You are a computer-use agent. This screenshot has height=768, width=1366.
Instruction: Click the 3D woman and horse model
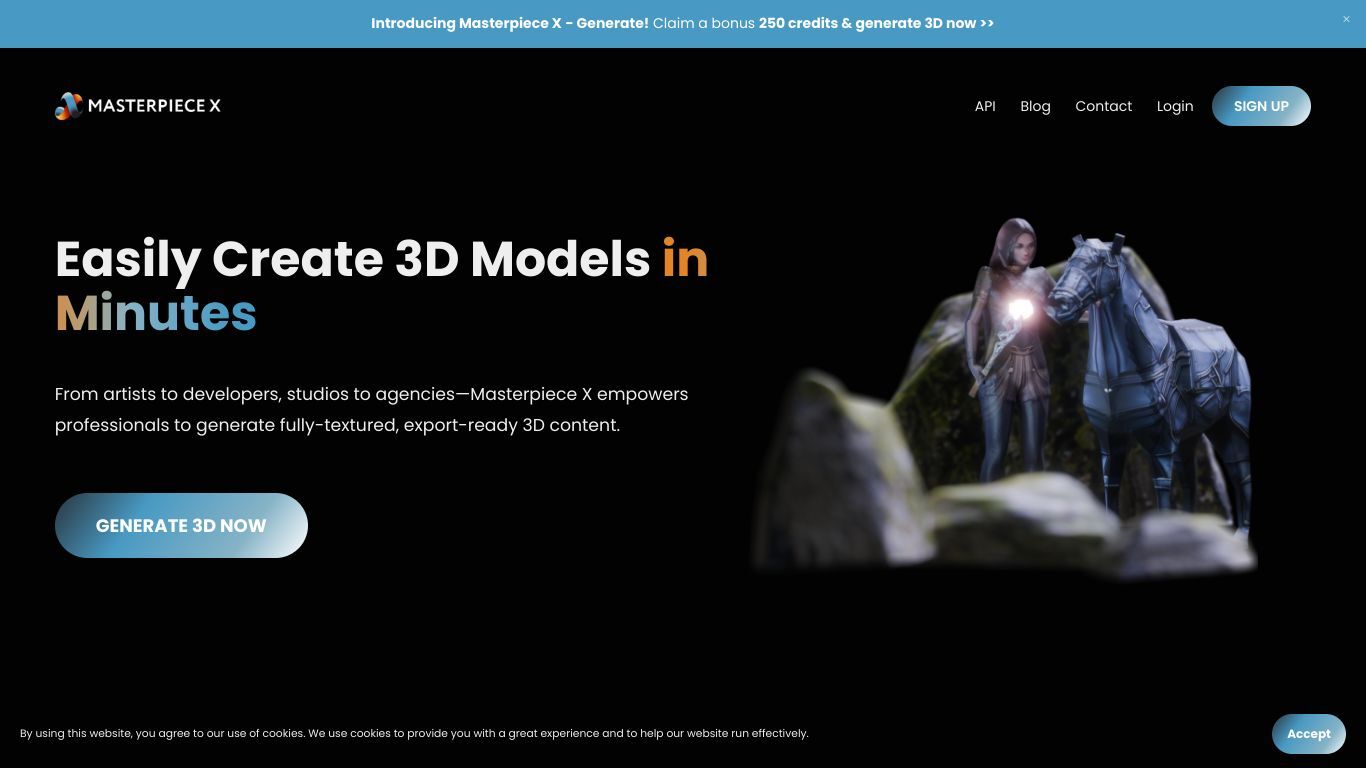click(x=1004, y=398)
